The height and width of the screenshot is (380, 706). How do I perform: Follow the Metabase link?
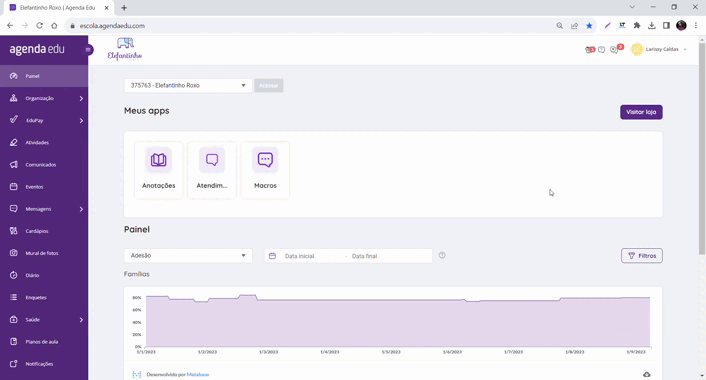(x=198, y=375)
